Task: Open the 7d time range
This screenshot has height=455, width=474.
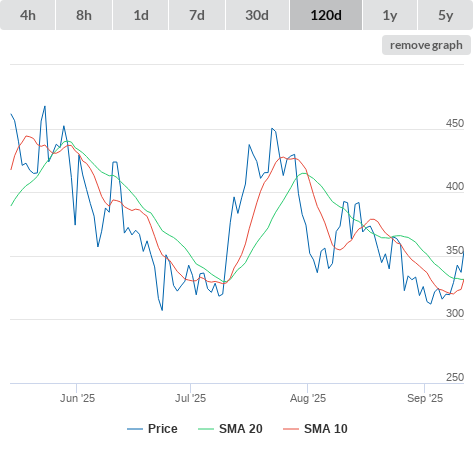Action: (x=197, y=15)
